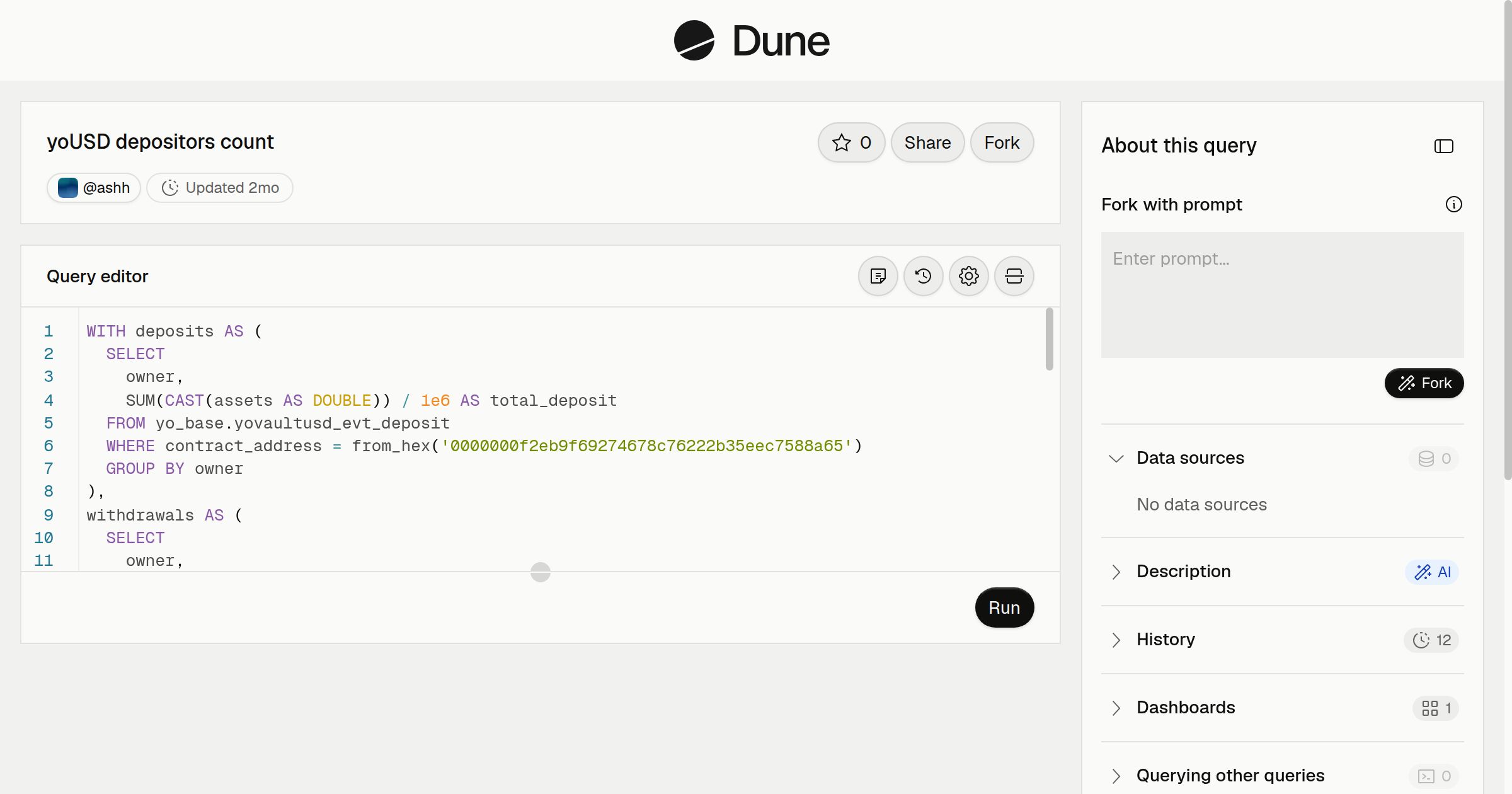
Task: Click the Querying other queries count badge
Action: click(x=1433, y=776)
